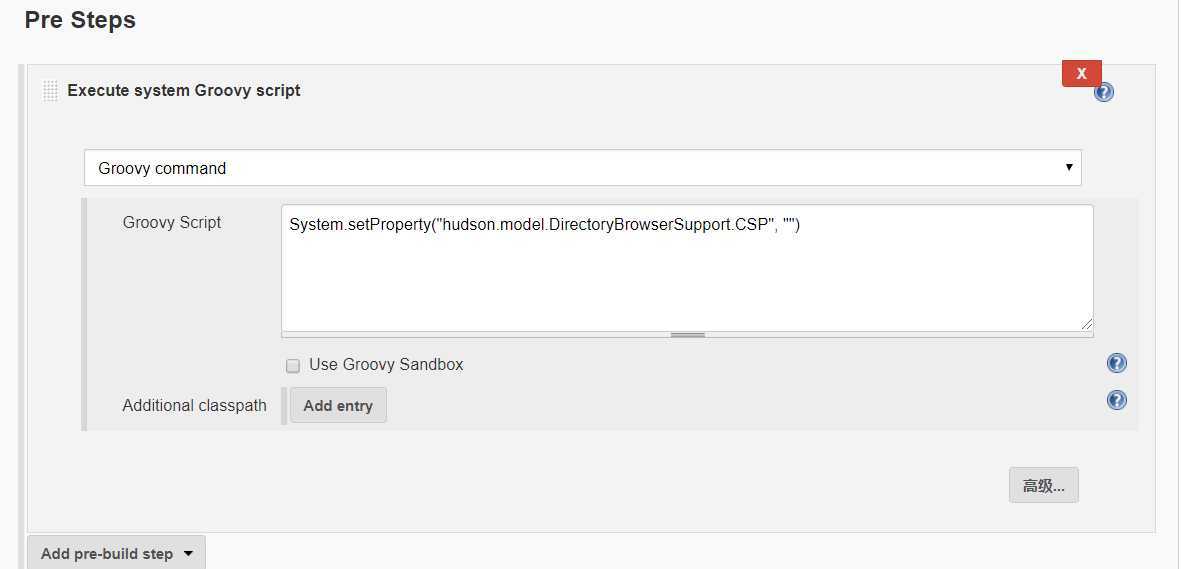The width and height of the screenshot is (1185, 569).
Task: Click the arrow of Groovy command select
Action: (x=1069, y=167)
